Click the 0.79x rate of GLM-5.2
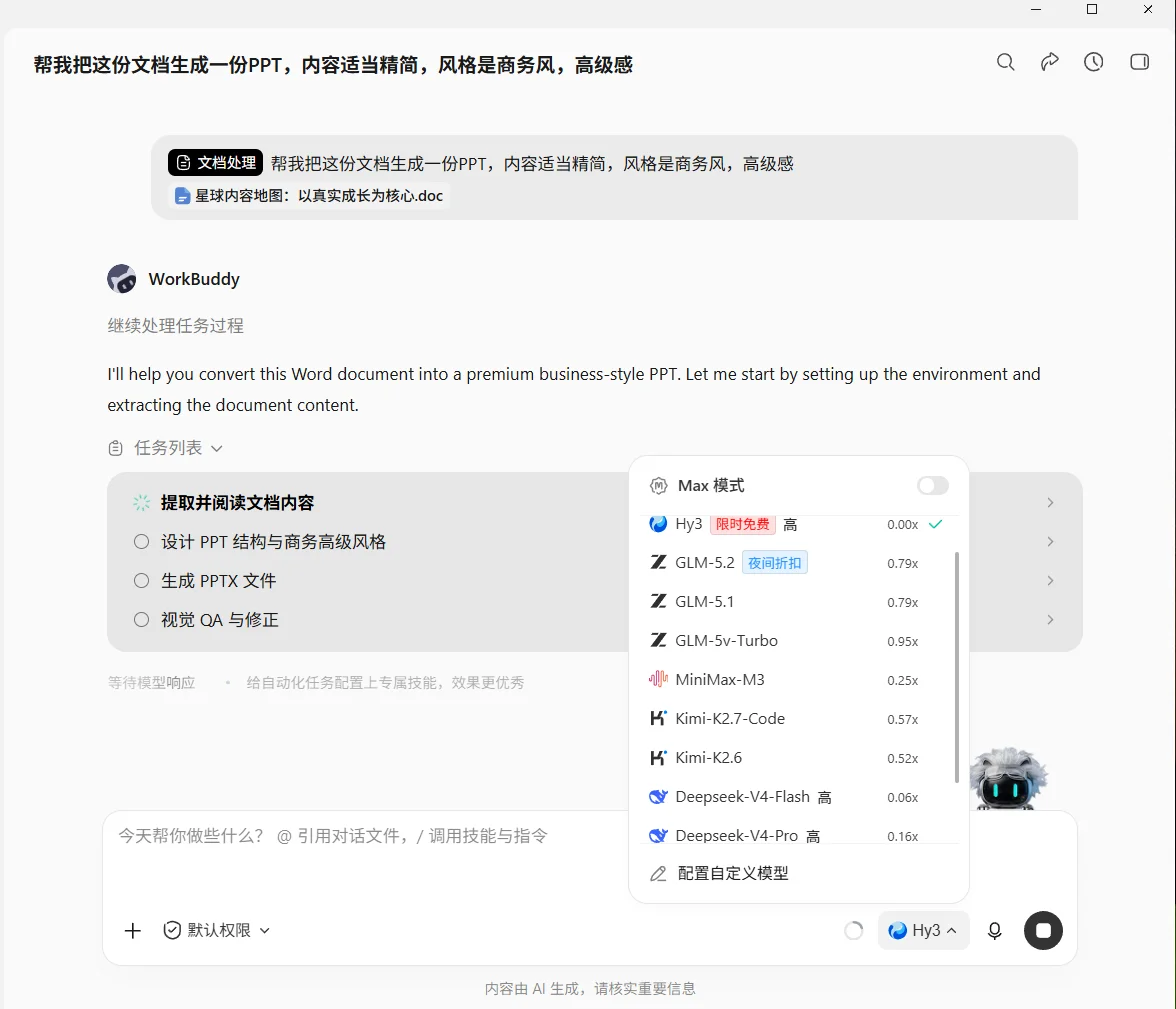 pyautogui.click(x=902, y=563)
